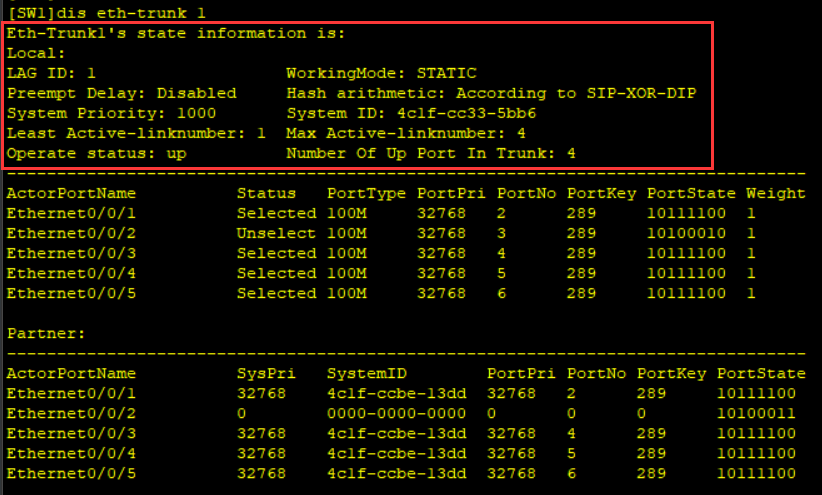Click the 'WorkingMode: STATIC' value
Screen dimensions: 822x495
tap(382, 73)
